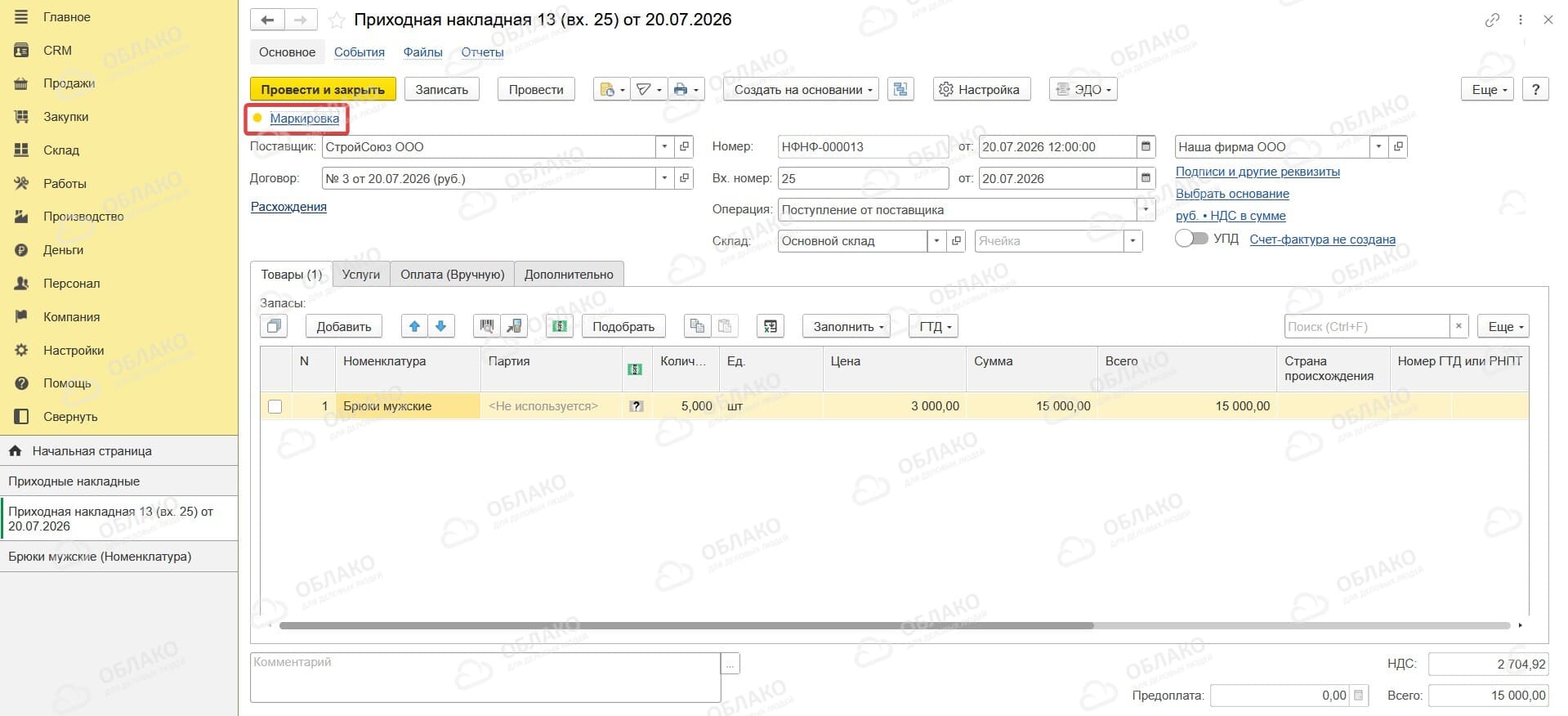Open Основной склад warehouse card icon
The height and width of the screenshot is (716, 1568).
tap(956, 241)
